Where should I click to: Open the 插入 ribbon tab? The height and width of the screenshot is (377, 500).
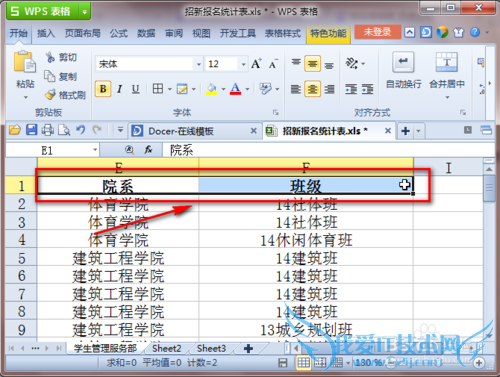click(46, 33)
